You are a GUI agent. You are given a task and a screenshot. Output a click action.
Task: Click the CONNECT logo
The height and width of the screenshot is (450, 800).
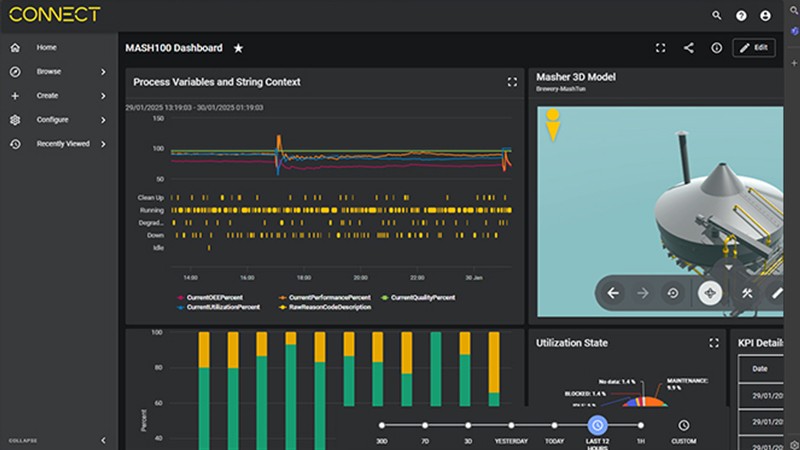tap(55, 14)
